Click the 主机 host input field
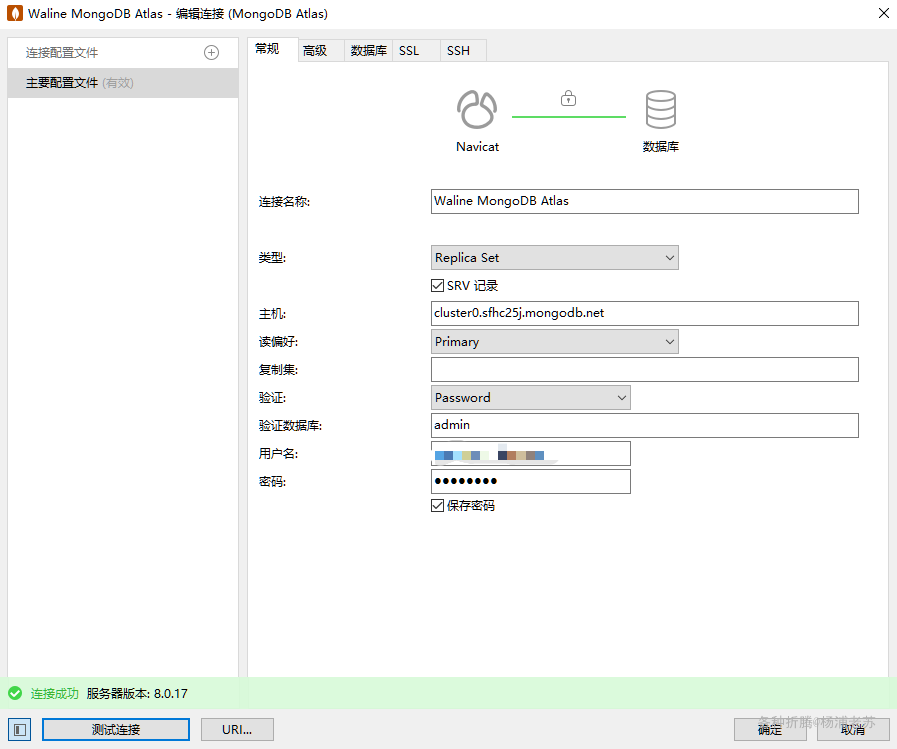Image resolution: width=897 pixels, height=749 pixels. pyautogui.click(x=644, y=314)
